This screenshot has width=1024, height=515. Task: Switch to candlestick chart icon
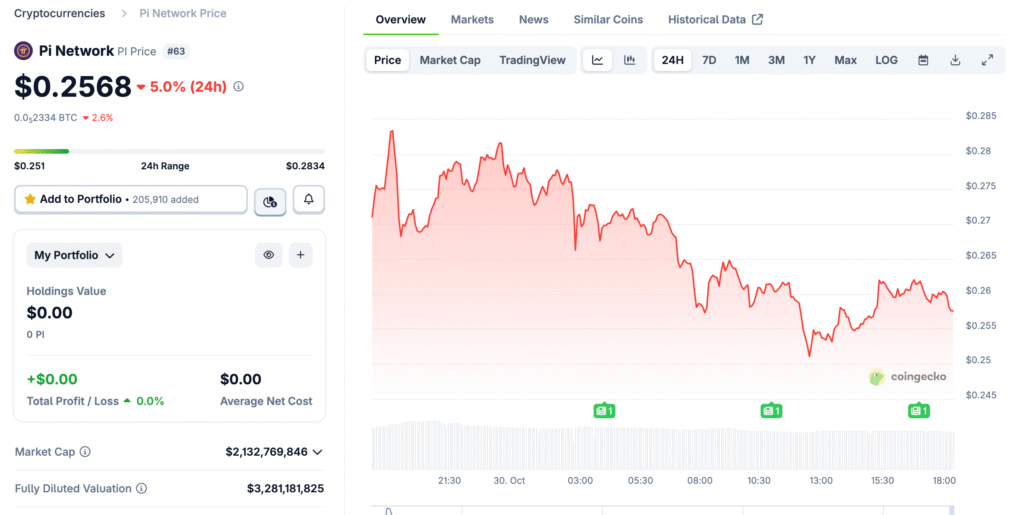(x=629, y=60)
